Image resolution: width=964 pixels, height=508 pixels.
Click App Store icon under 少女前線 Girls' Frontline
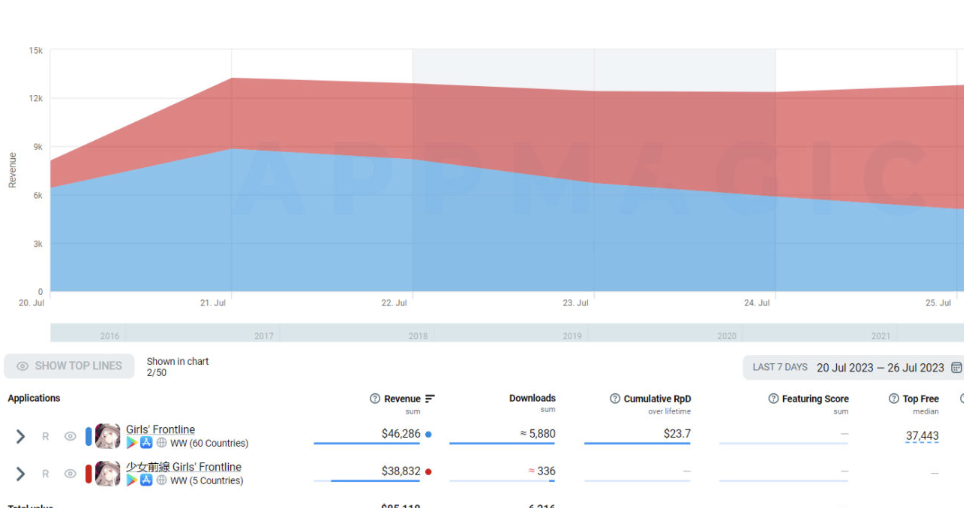pyautogui.click(x=146, y=480)
